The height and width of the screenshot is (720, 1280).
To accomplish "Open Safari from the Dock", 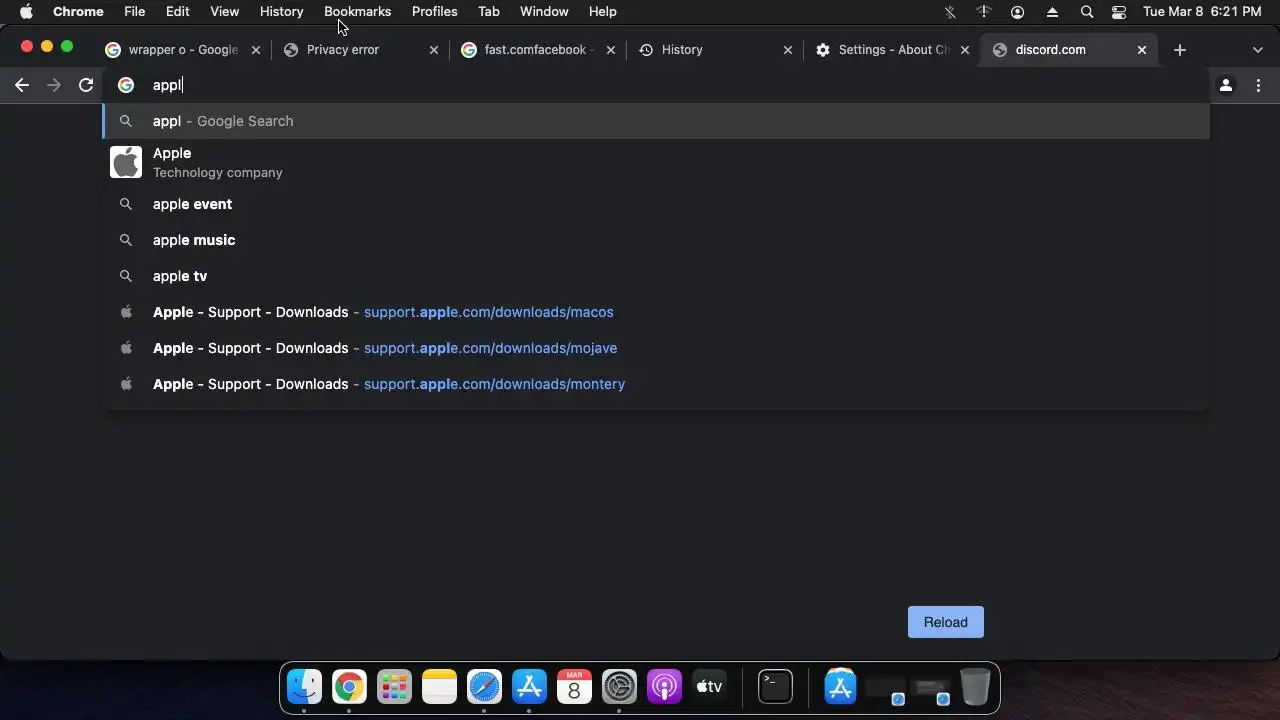I will click(x=484, y=686).
